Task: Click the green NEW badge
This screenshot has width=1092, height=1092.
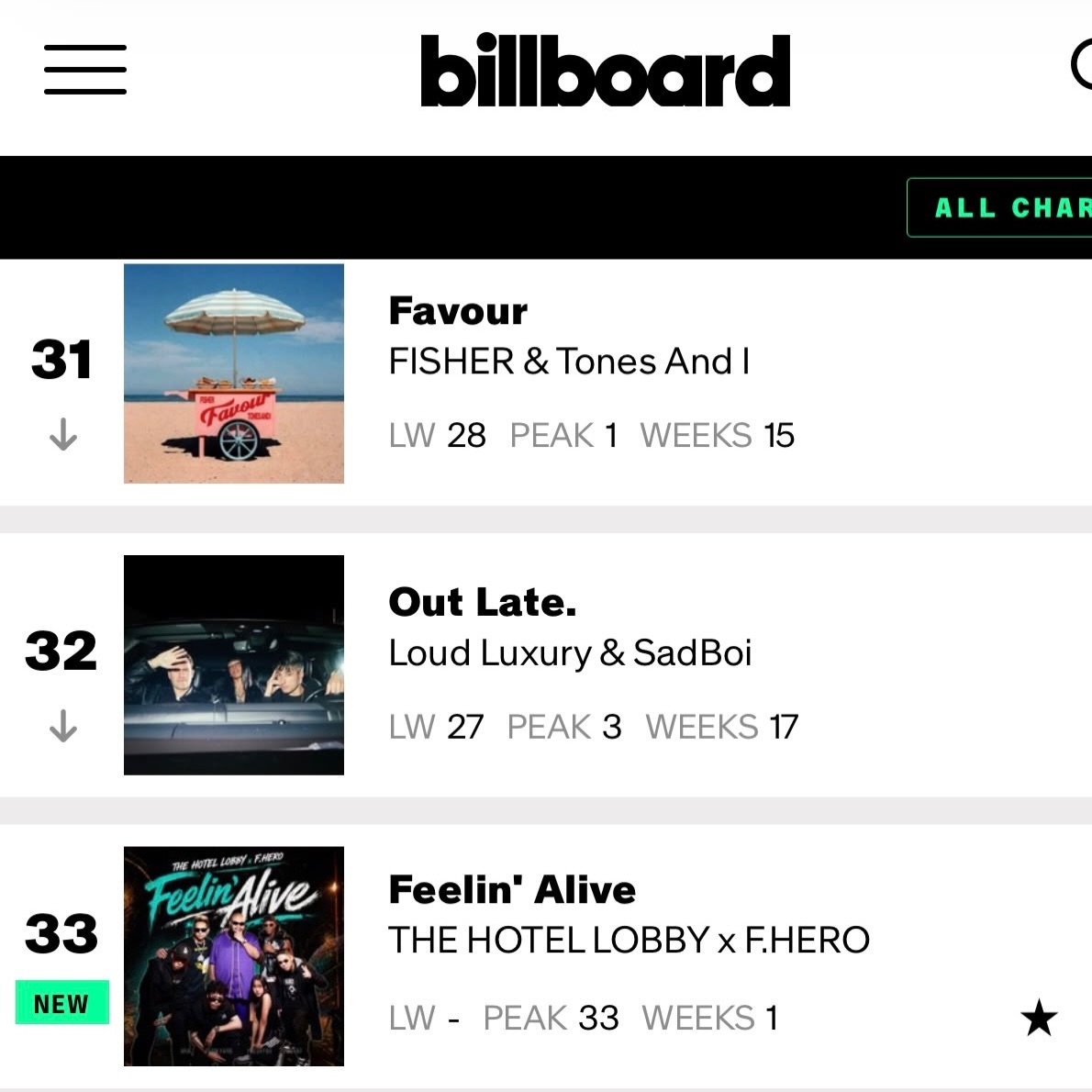Action: click(62, 1002)
